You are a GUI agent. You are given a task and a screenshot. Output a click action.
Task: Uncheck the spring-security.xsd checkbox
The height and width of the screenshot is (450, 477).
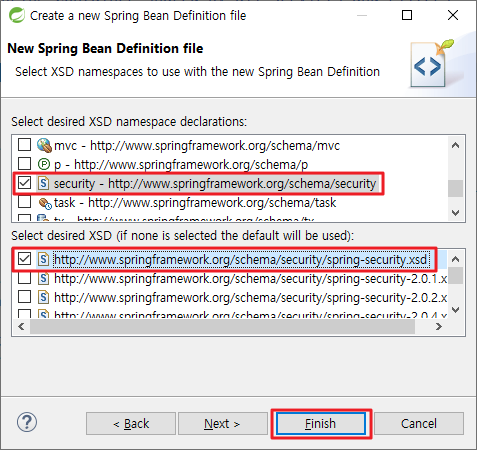click(x=24, y=259)
